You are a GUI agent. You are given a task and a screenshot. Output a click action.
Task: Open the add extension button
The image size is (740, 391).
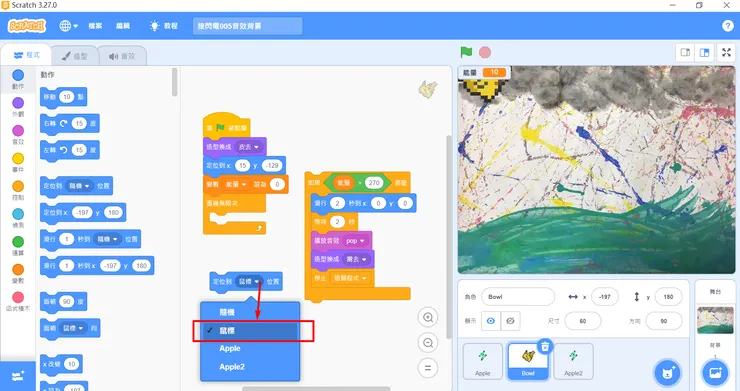click(18, 376)
